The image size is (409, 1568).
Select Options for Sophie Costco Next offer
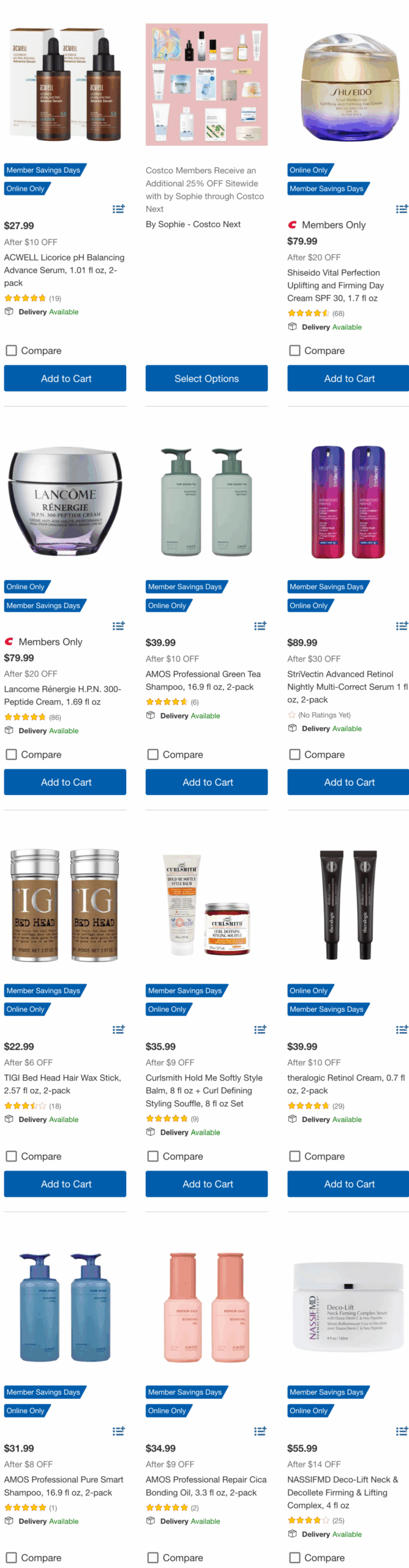206,379
